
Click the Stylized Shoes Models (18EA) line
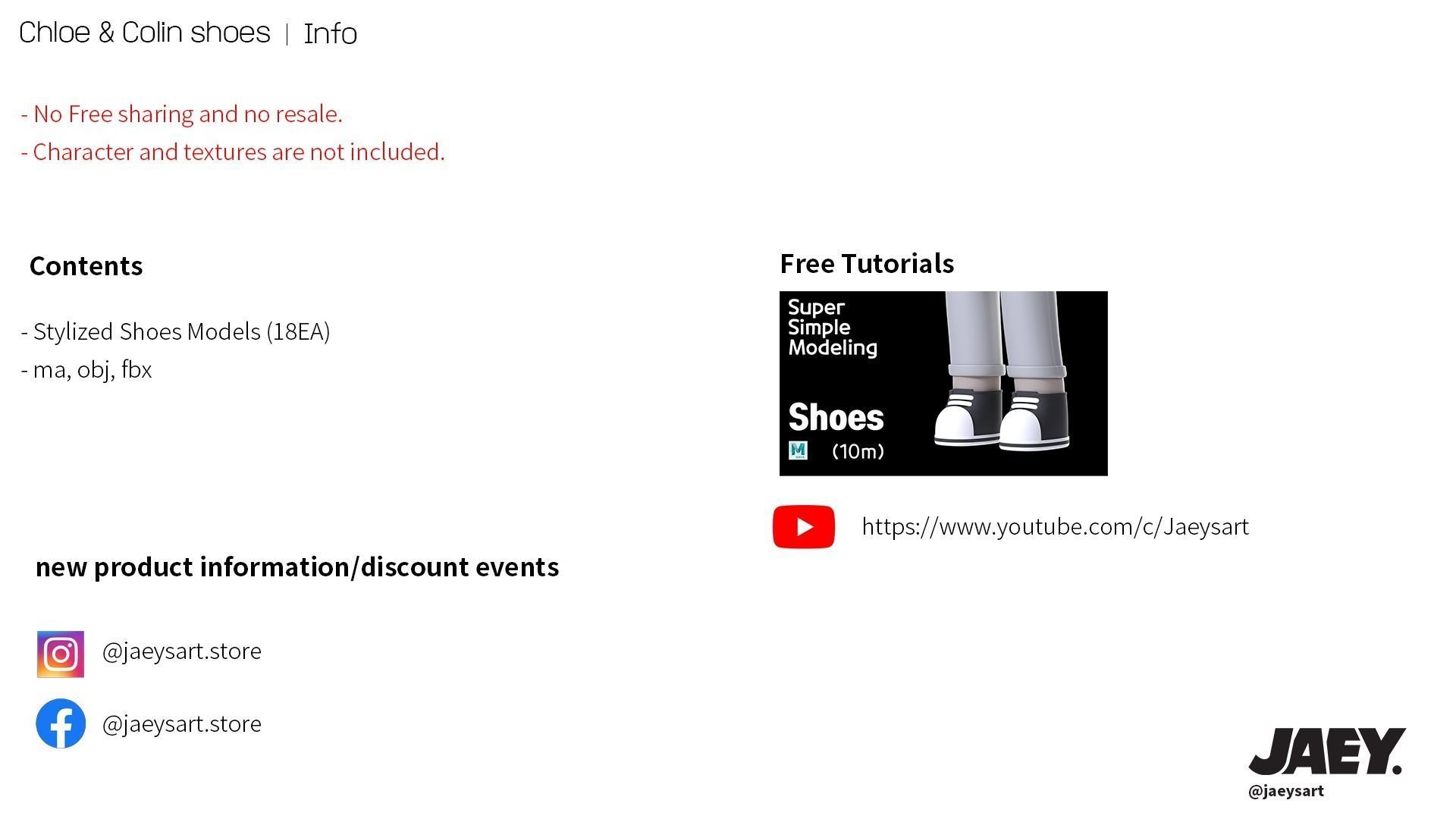coord(176,332)
